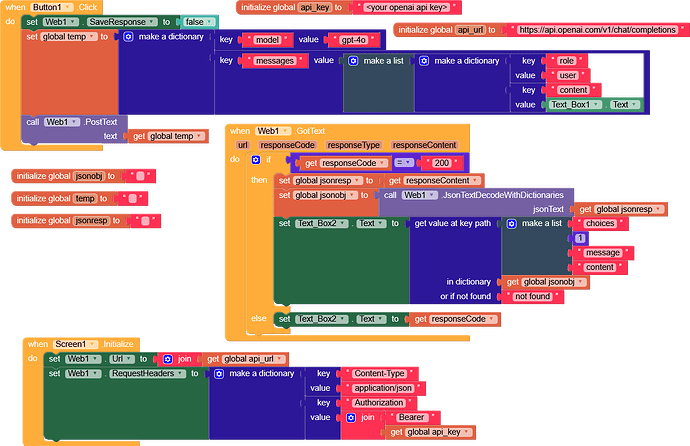Click the "messages" key string
Viewport: 690px width, 446px height.
click(275, 61)
